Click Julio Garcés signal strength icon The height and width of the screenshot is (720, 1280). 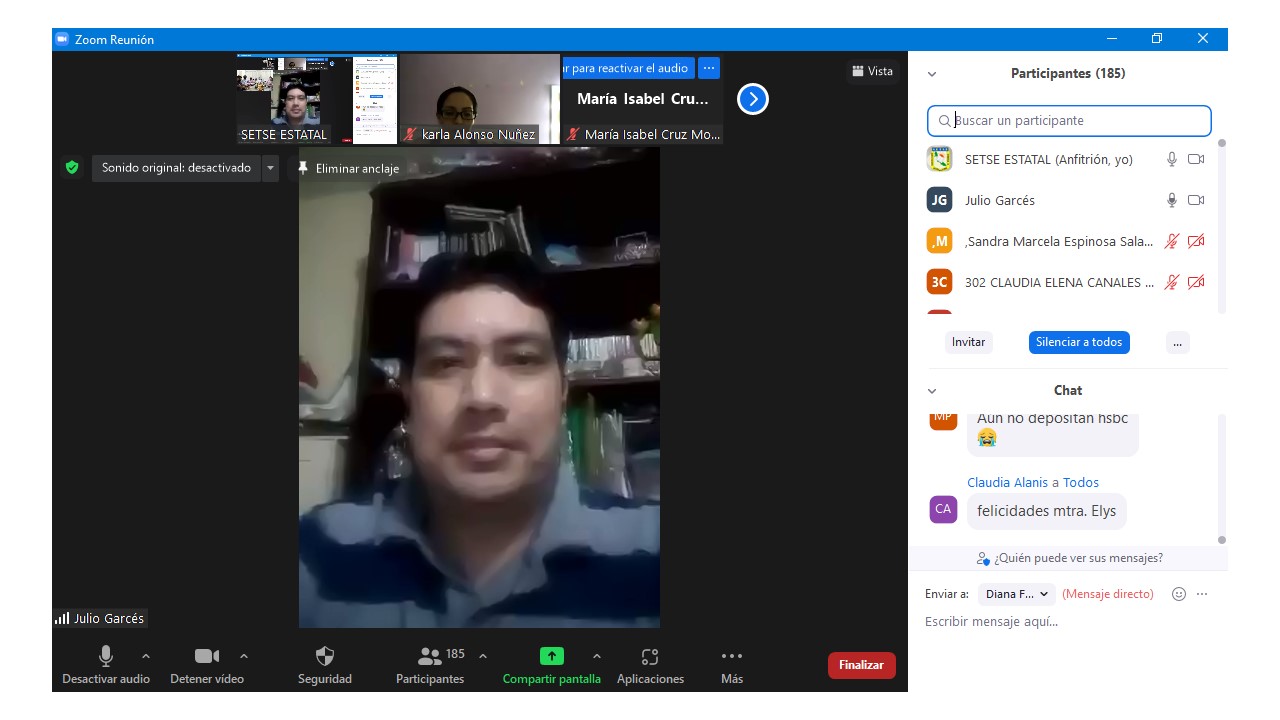tap(62, 619)
